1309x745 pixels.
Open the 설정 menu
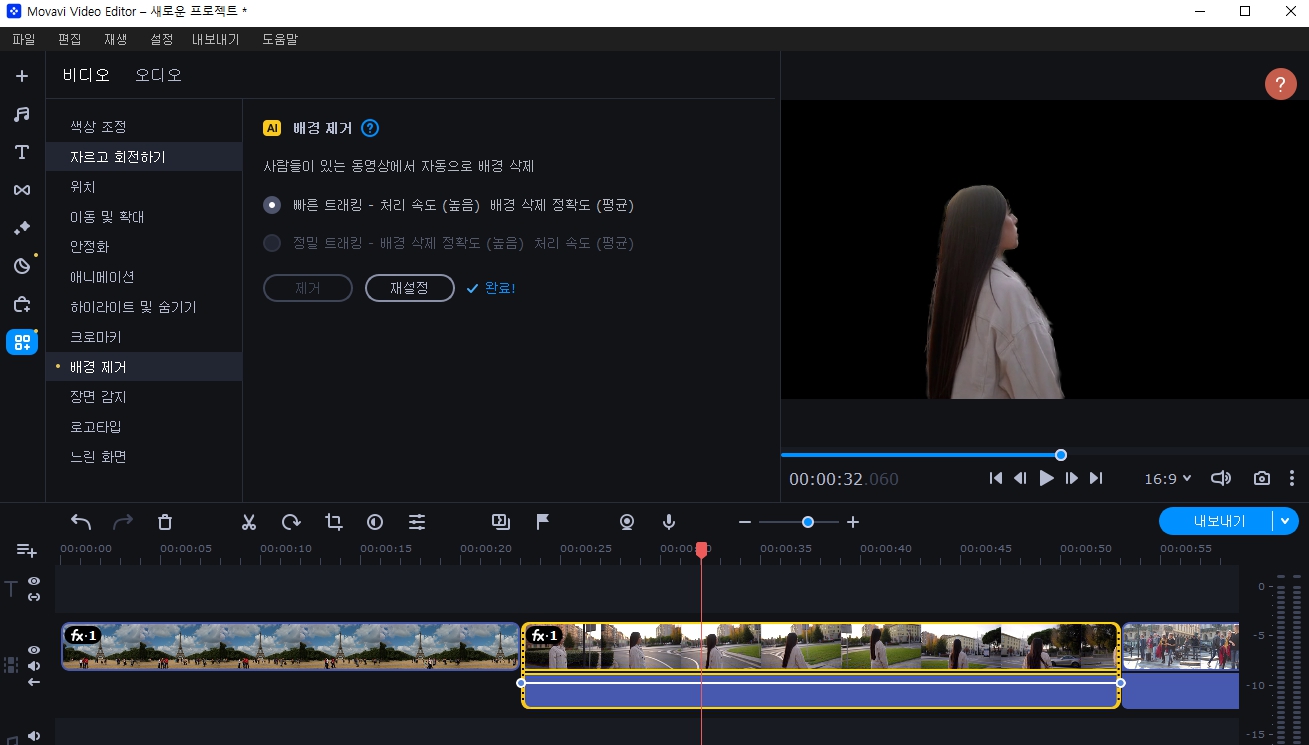click(x=161, y=39)
